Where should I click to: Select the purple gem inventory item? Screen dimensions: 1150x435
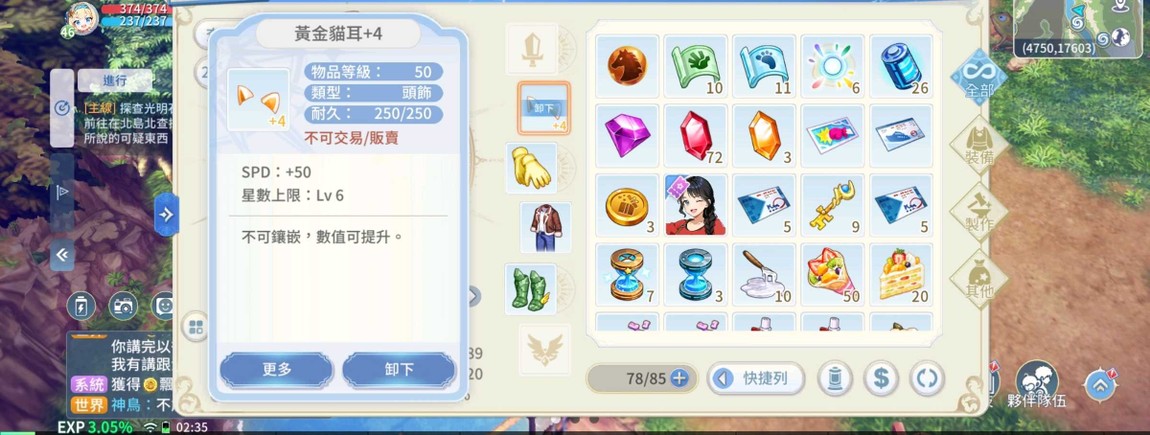pyautogui.click(x=627, y=136)
